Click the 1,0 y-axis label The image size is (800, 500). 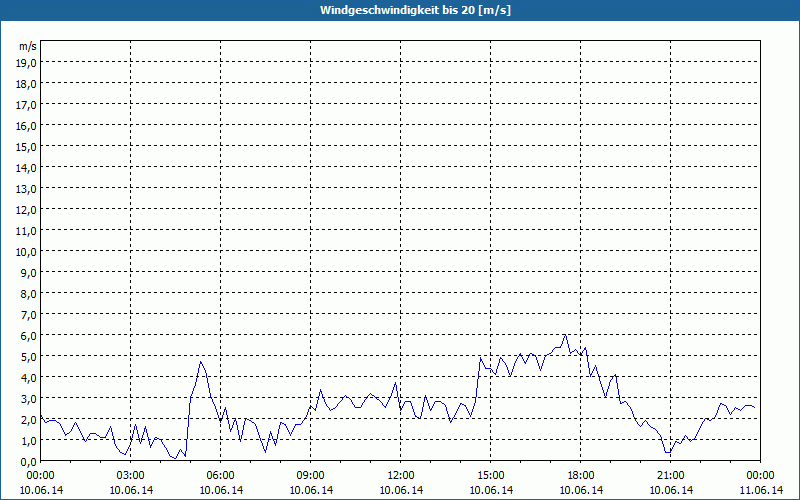(x=30, y=441)
